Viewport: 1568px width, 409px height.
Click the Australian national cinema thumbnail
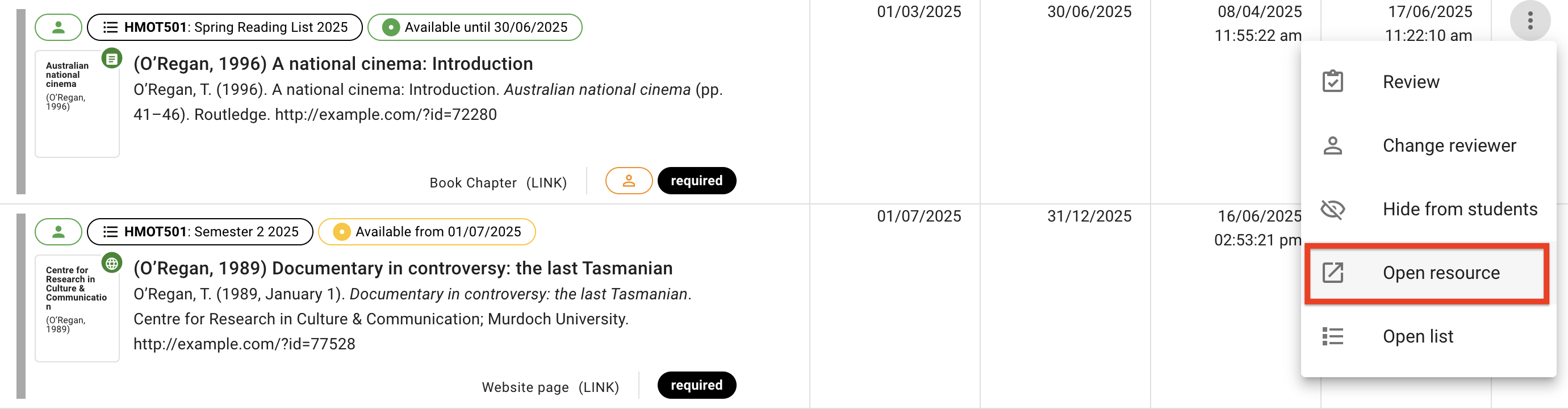tap(77, 103)
